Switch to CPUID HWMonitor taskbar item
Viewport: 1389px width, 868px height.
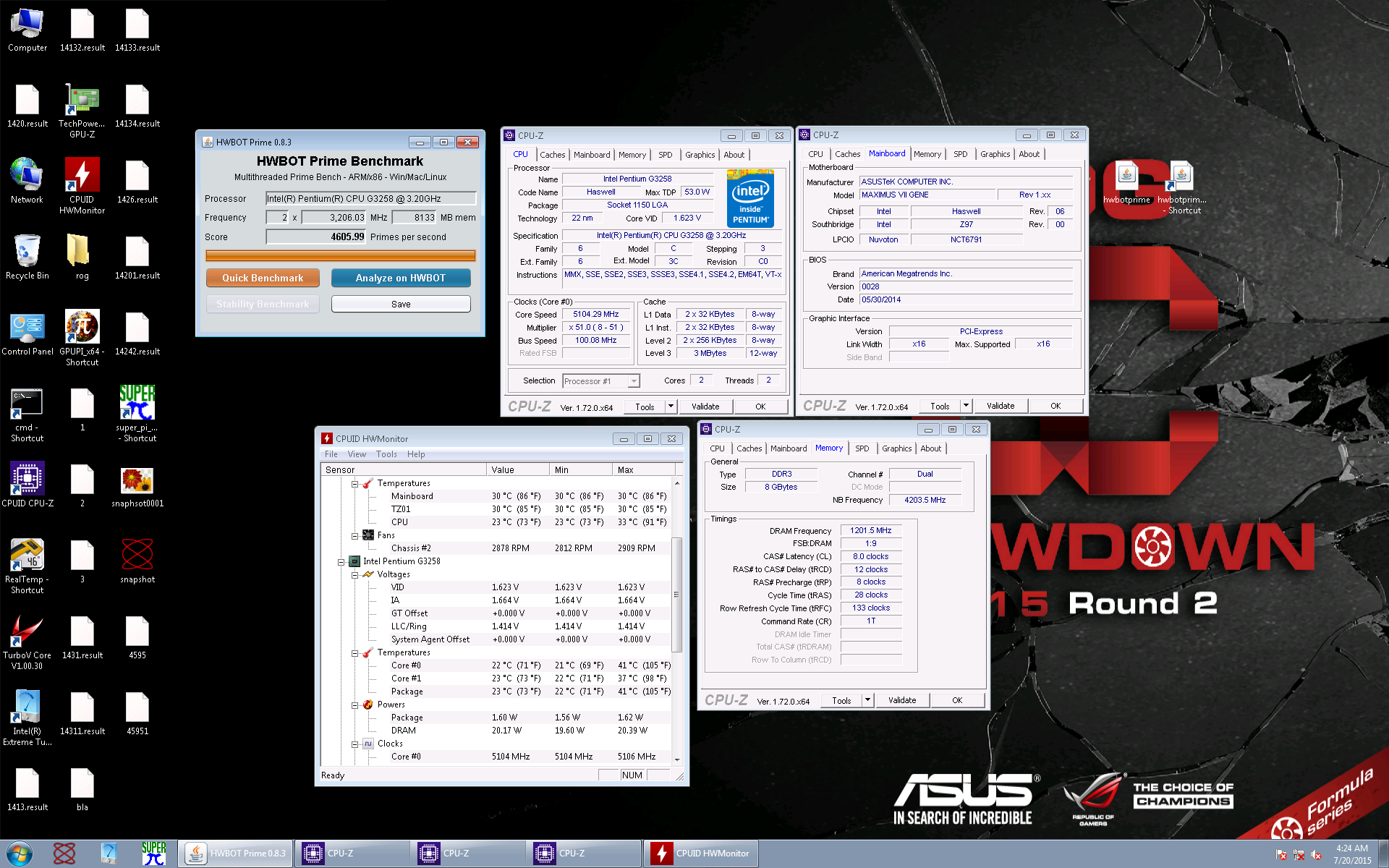(x=701, y=854)
